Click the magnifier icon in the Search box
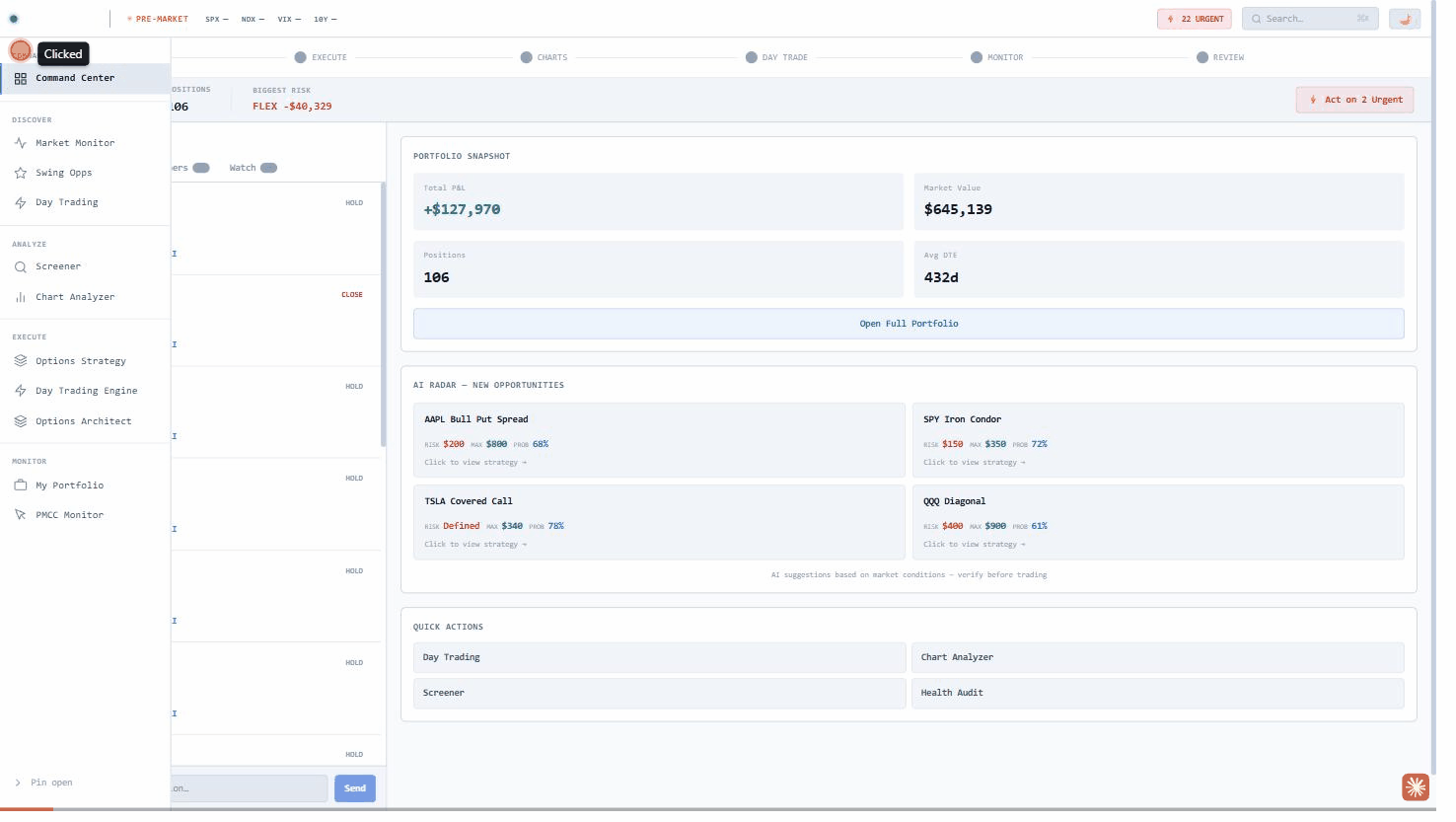The width and height of the screenshot is (1456, 822). [1256, 19]
